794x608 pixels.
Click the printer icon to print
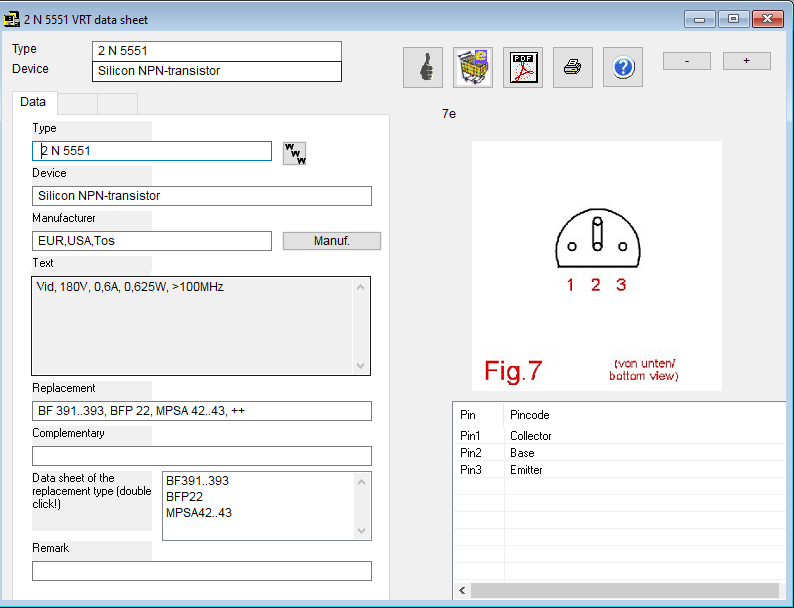tap(573, 67)
